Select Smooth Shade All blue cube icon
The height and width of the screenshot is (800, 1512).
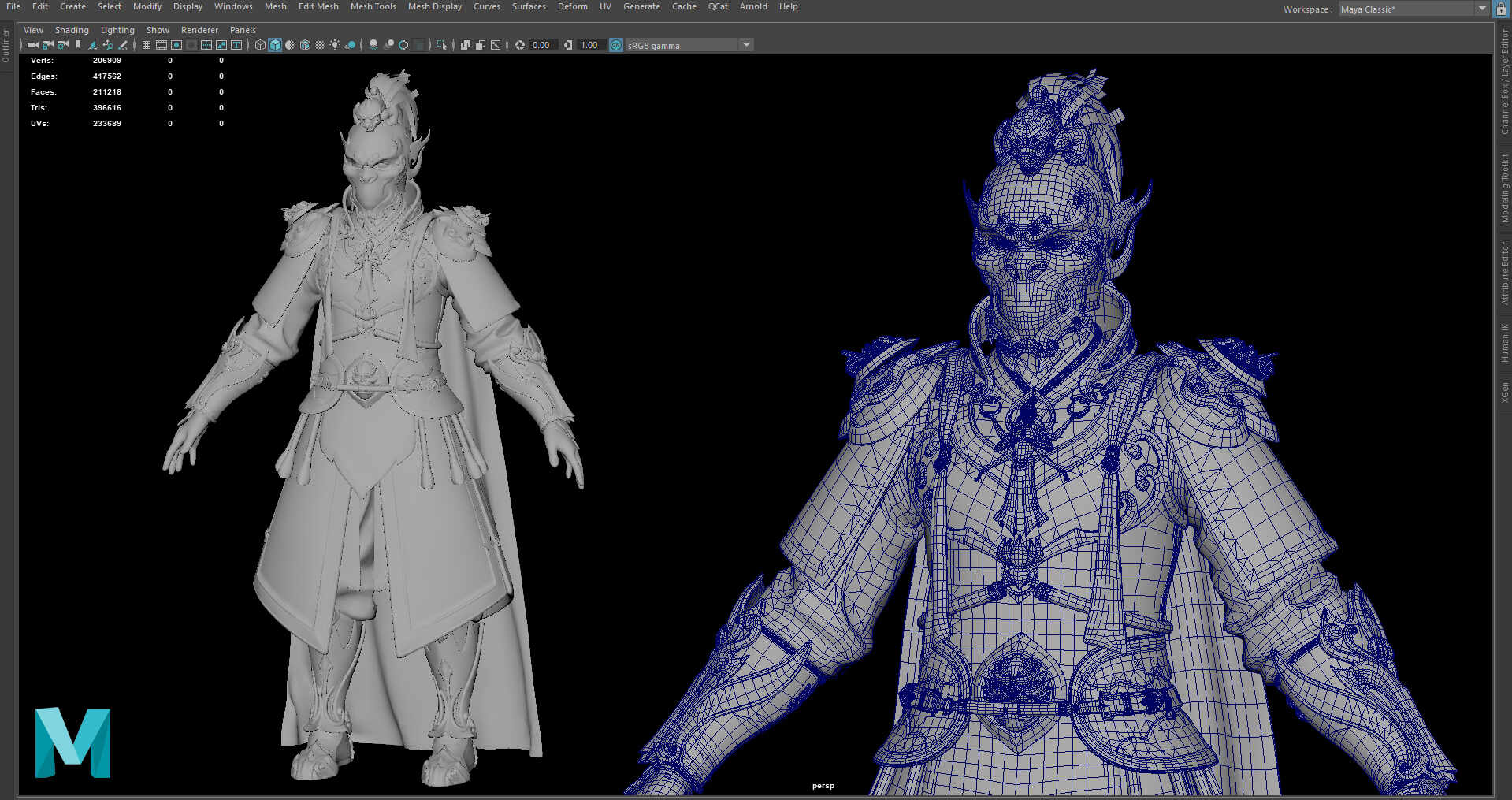pos(275,45)
